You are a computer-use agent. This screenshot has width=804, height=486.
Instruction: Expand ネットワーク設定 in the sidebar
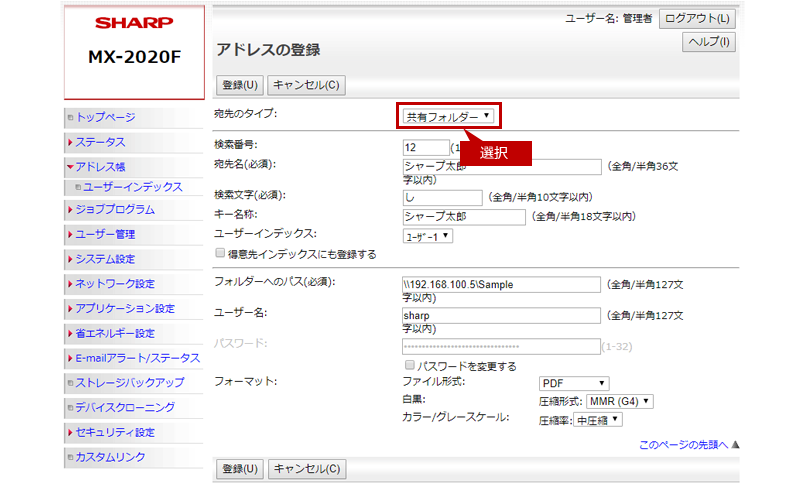coord(114,284)
